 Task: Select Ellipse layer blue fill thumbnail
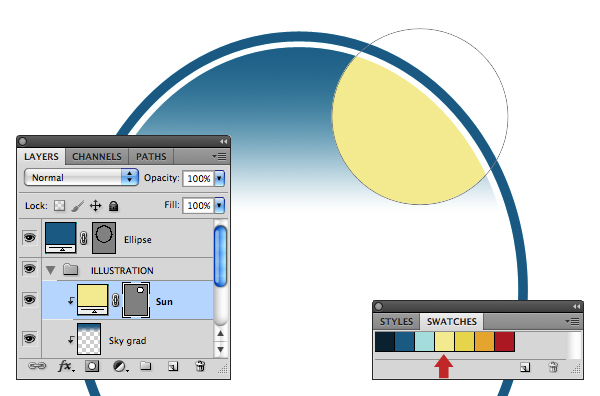60,238
